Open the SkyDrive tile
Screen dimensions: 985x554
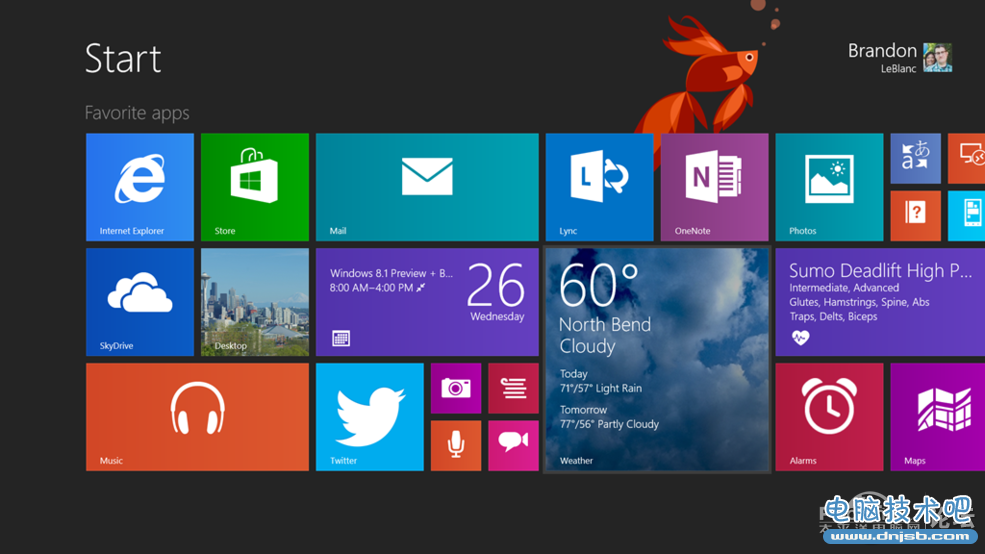[140, 302]
